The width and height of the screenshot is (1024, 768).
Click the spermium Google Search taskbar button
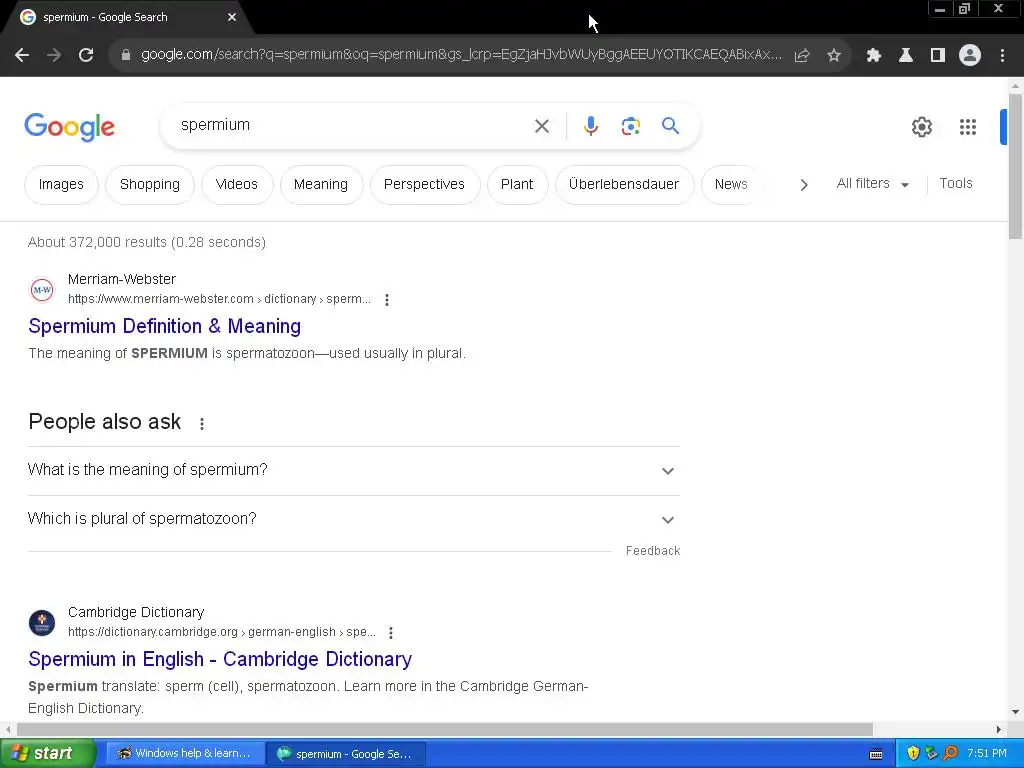(x=346, y=754)
